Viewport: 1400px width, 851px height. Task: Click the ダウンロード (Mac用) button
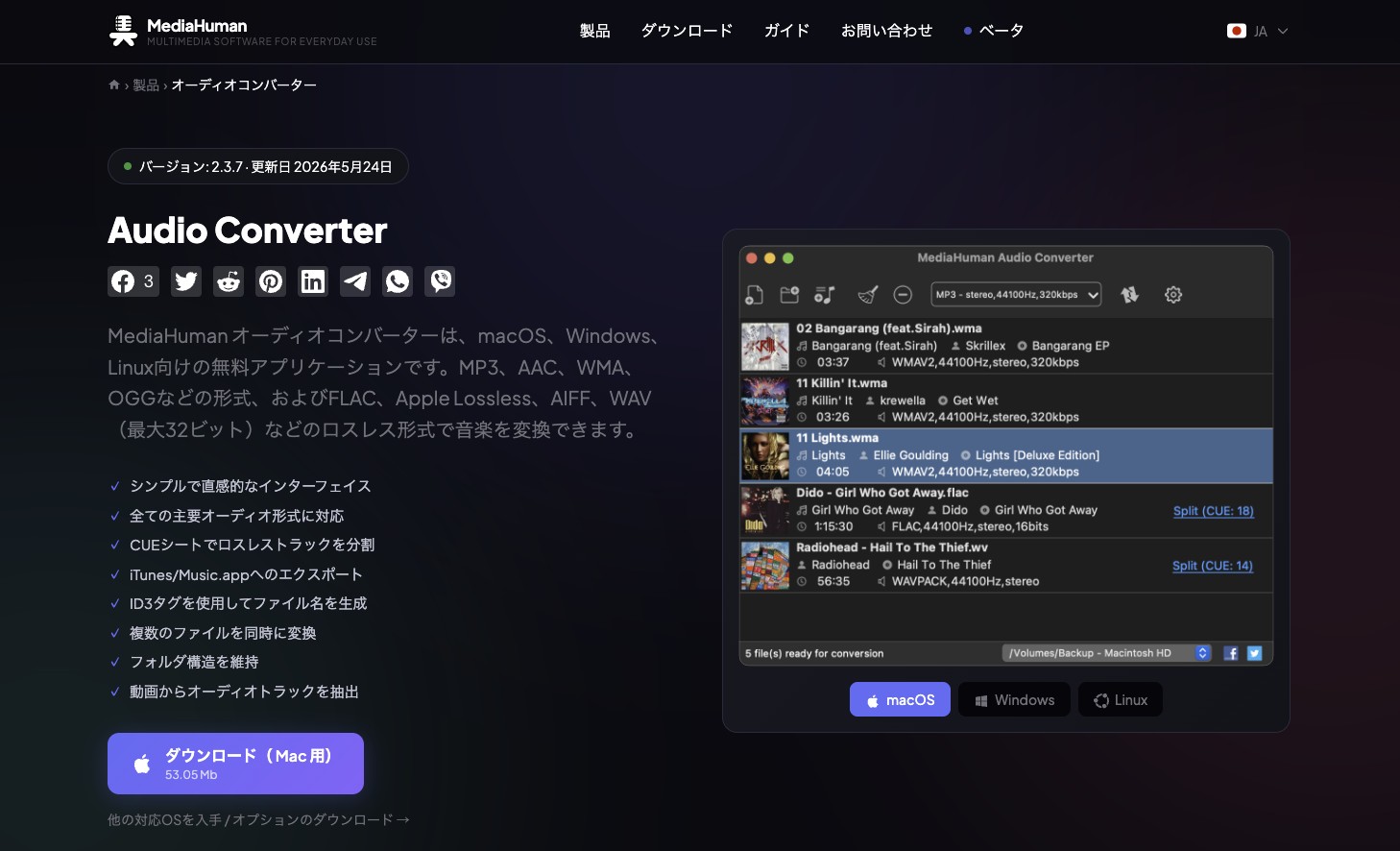[x=235, y=764]
